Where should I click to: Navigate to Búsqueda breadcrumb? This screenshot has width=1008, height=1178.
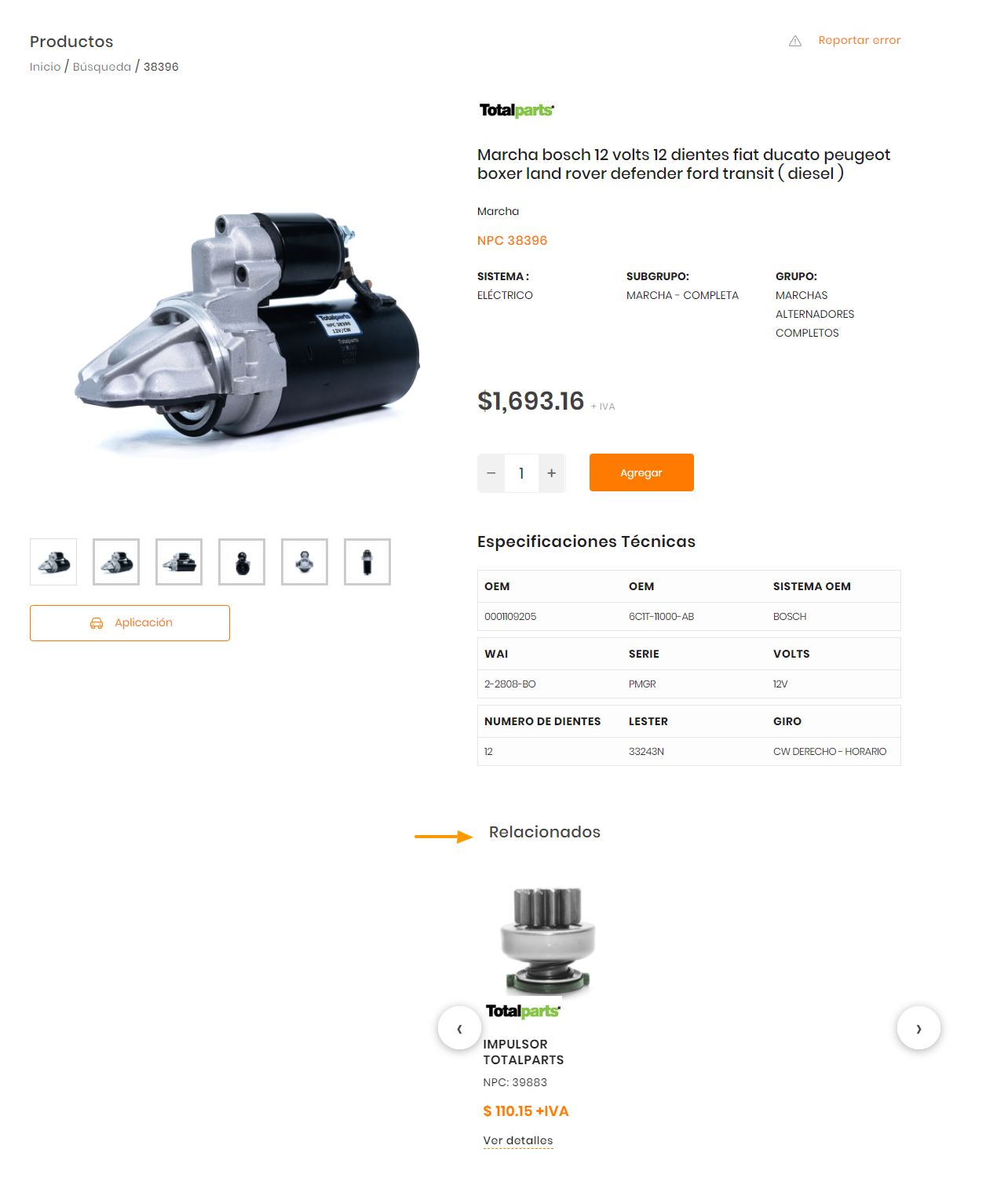pyautogui.click(x=102, y=67)
